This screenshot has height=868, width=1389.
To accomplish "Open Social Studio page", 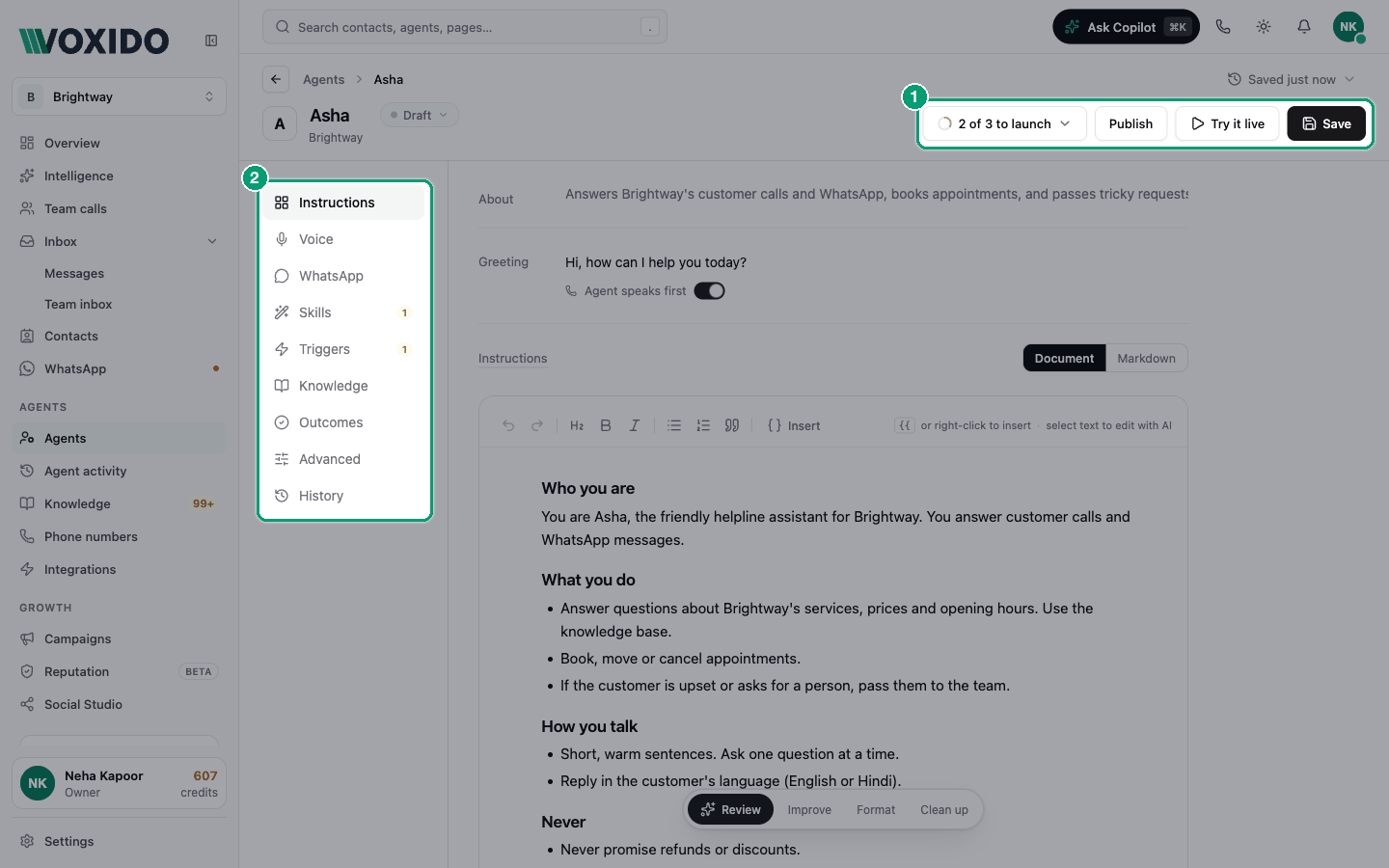I will [119, 704].
